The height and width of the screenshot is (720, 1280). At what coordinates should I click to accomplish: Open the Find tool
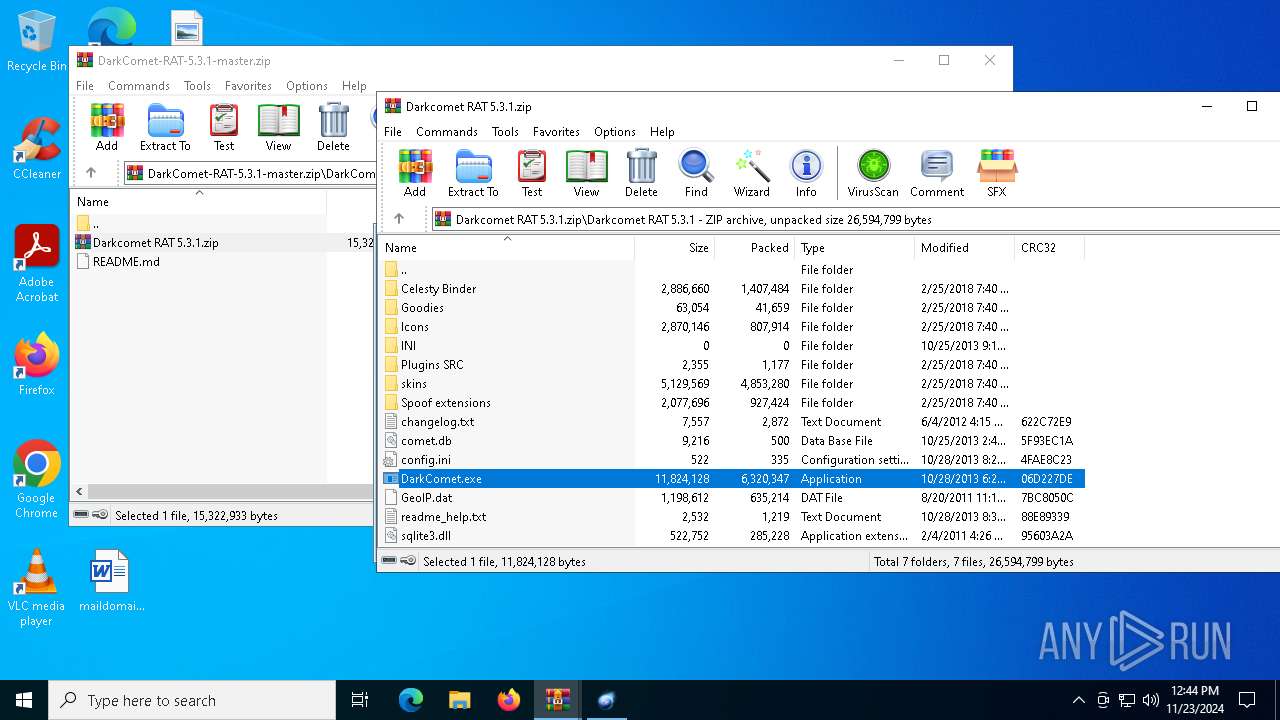(696, 173)
